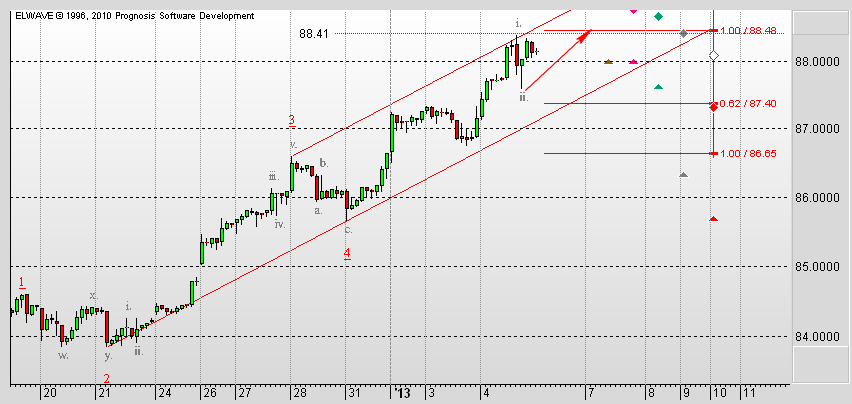The image size is (852, 404).
Task: Select the red wave label 4
Action: click(347, 254)
